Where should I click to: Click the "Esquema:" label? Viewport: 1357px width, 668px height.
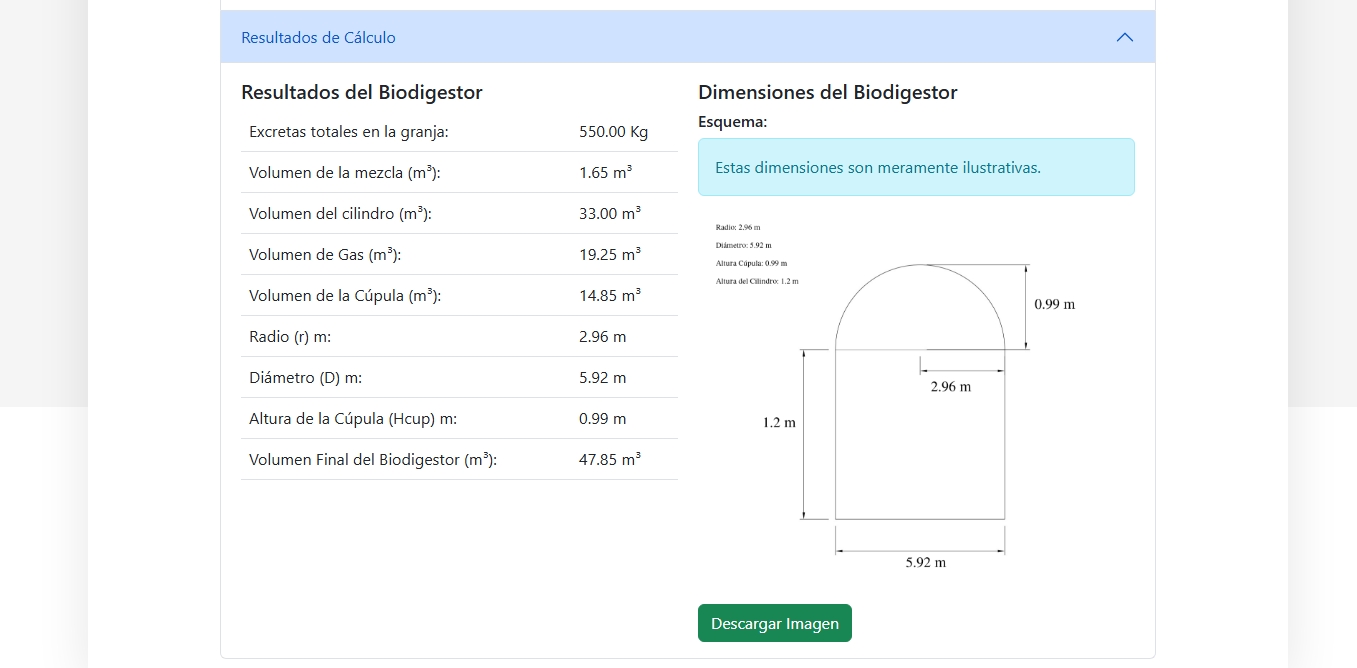point(732,122)
